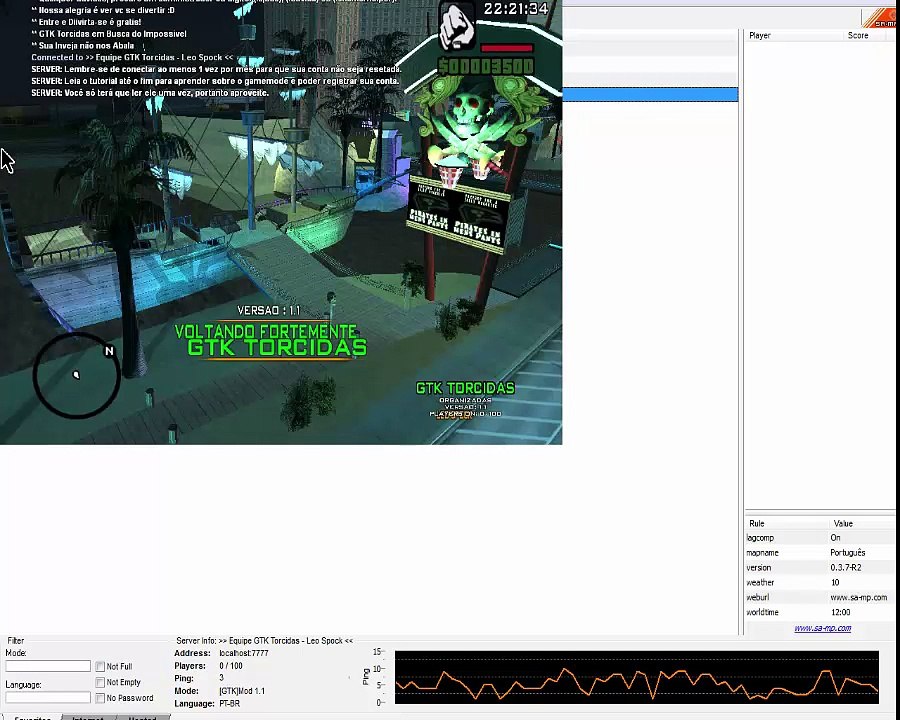Enable the Not Full filter checkbox

tap(100, 667)
